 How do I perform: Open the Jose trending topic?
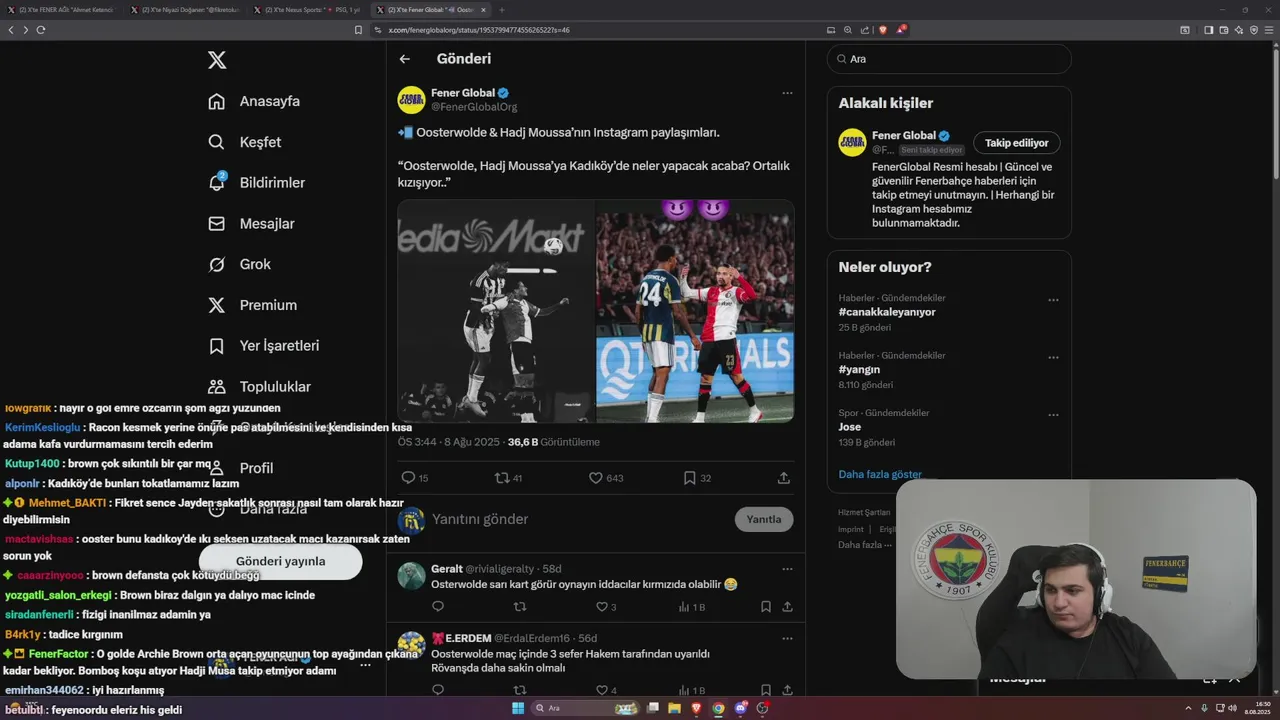pyautogui.click(x=850, y=427)
